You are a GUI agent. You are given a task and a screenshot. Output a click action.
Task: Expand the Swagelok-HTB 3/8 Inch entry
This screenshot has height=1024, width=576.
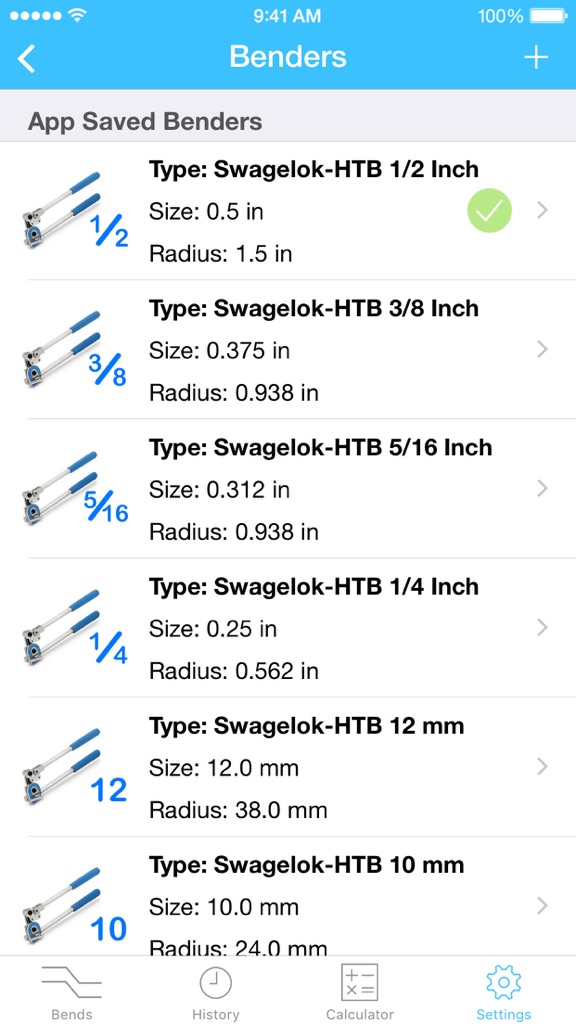[541, 349]
